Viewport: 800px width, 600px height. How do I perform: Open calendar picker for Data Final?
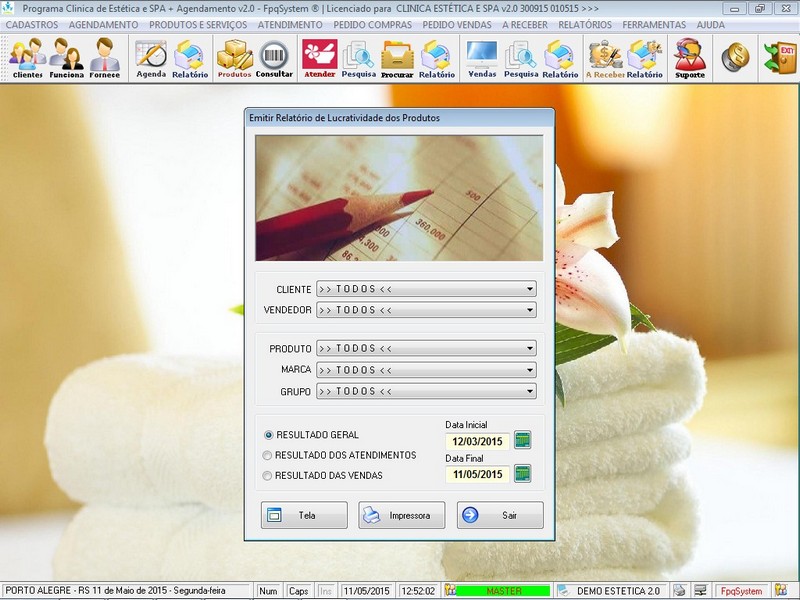click(x=522, y=473)
